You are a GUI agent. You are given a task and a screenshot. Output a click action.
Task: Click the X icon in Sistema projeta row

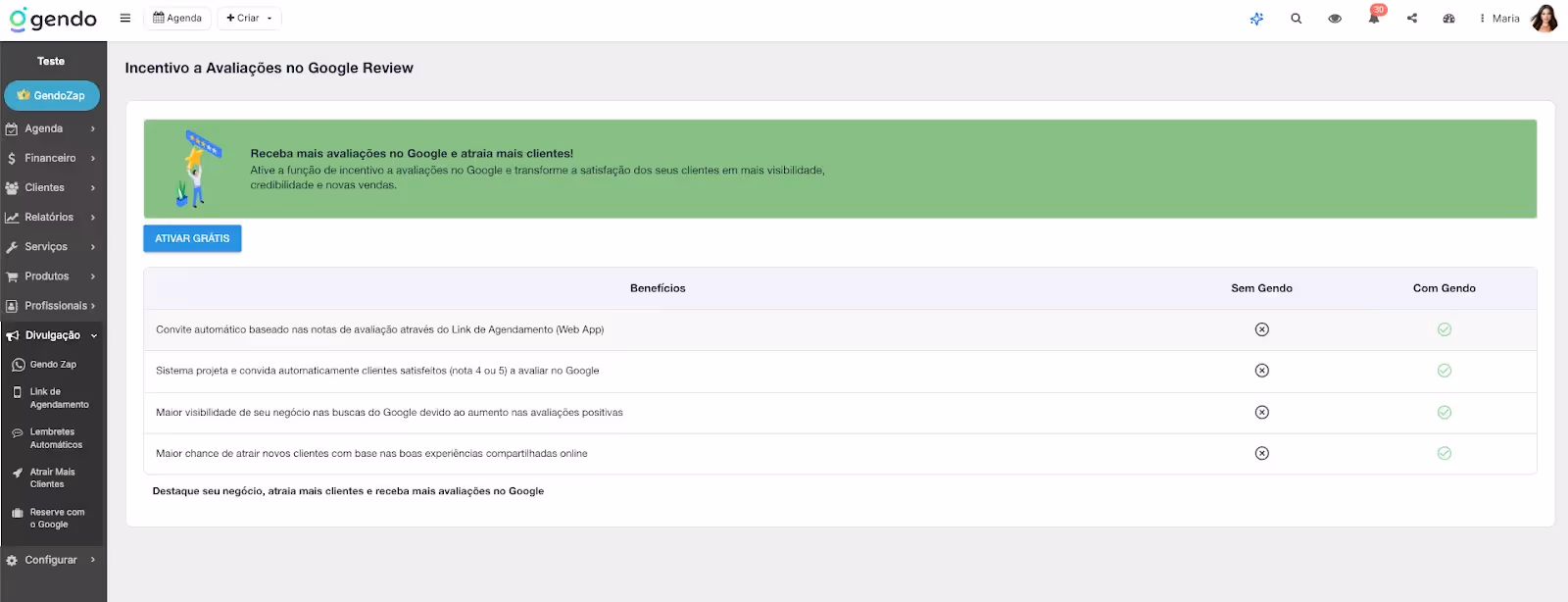click(1262, 371)
